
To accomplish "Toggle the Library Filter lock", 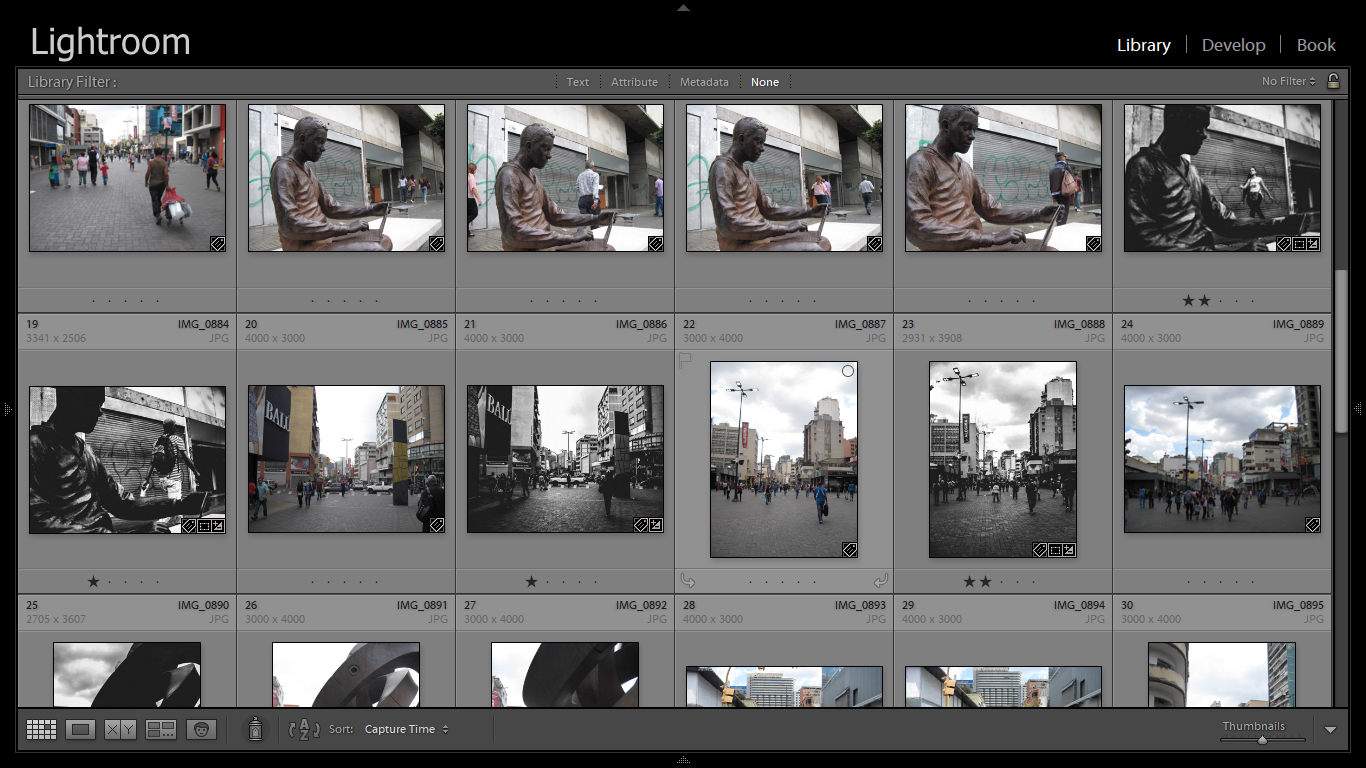I will 1333,82.
